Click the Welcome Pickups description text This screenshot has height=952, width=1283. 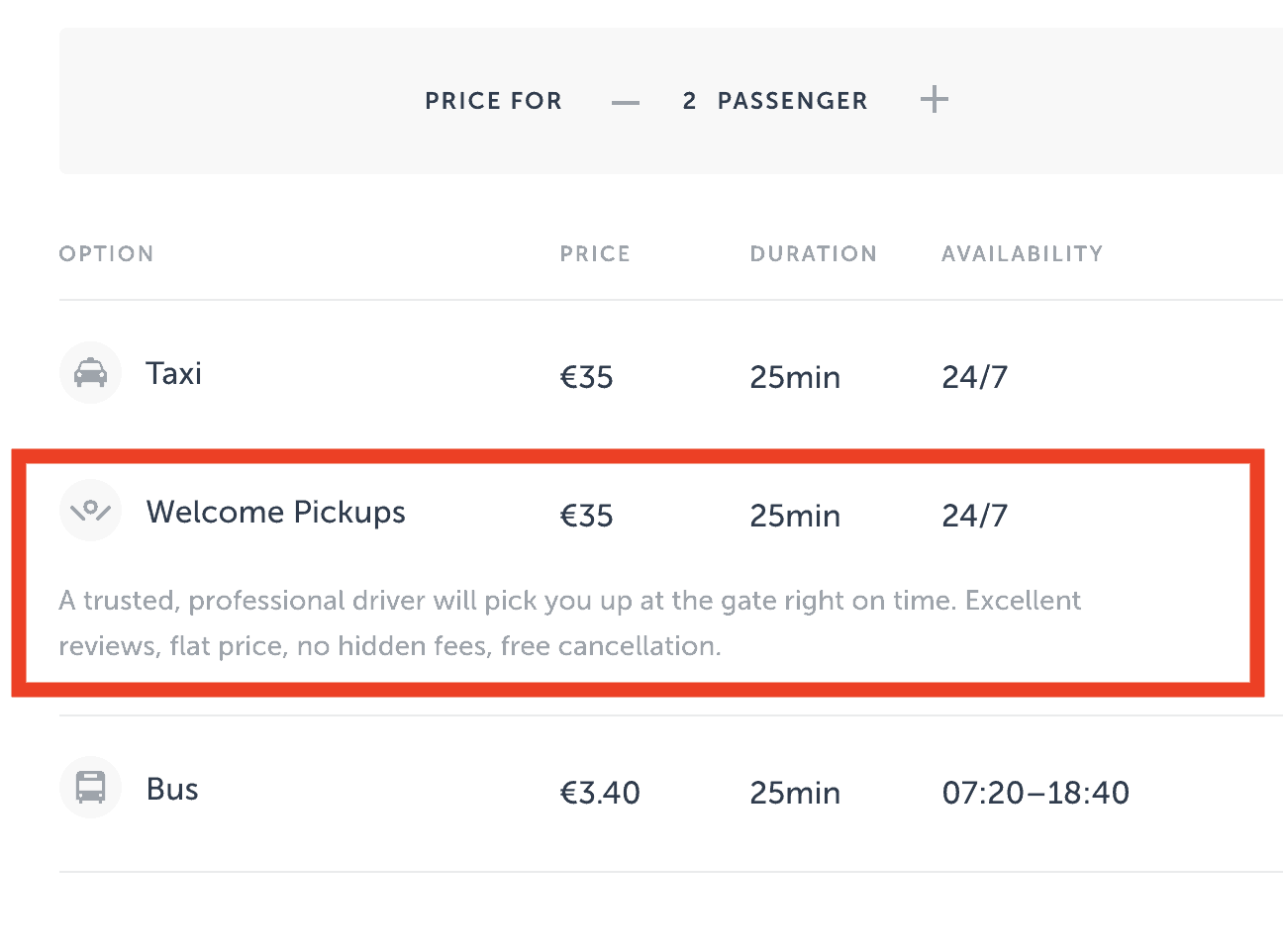click(569, 623)
